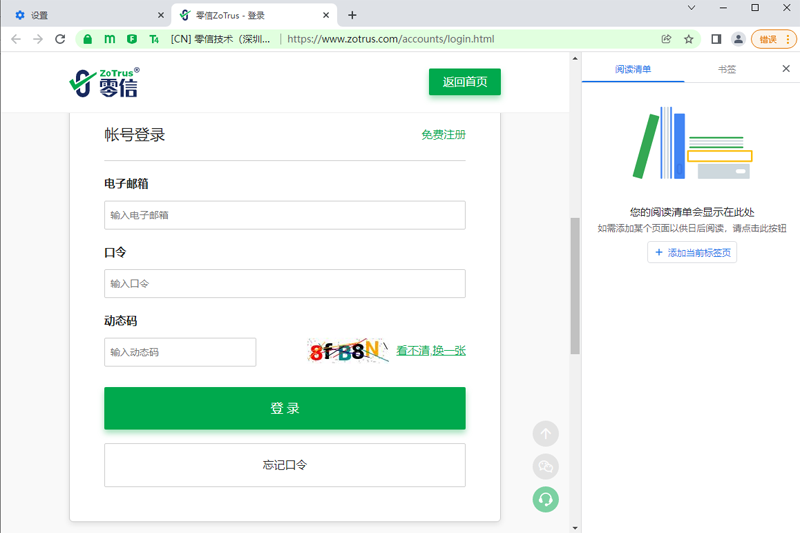Click the page vertical scrollbar thumb

pos(575,285)
